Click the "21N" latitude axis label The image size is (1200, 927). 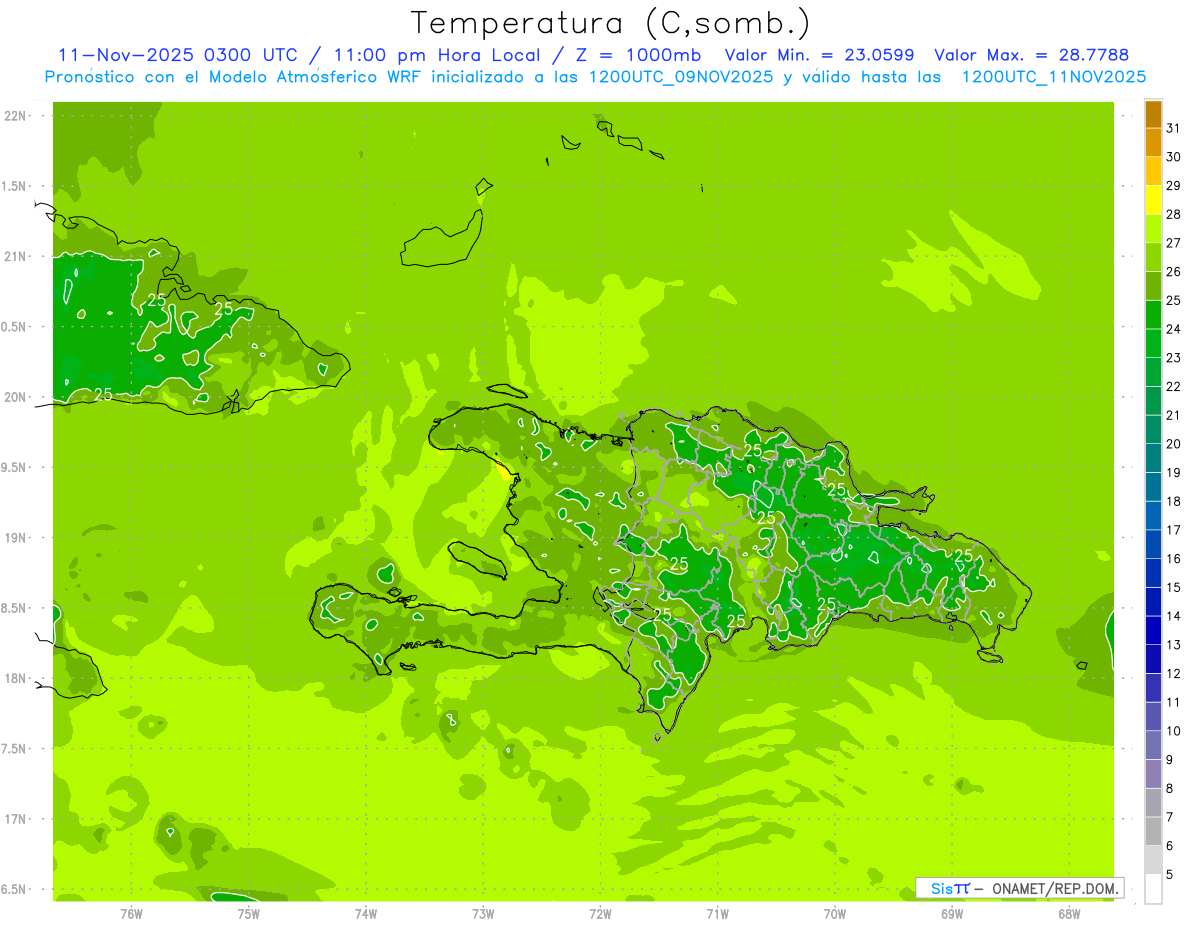tap(15, 257)
